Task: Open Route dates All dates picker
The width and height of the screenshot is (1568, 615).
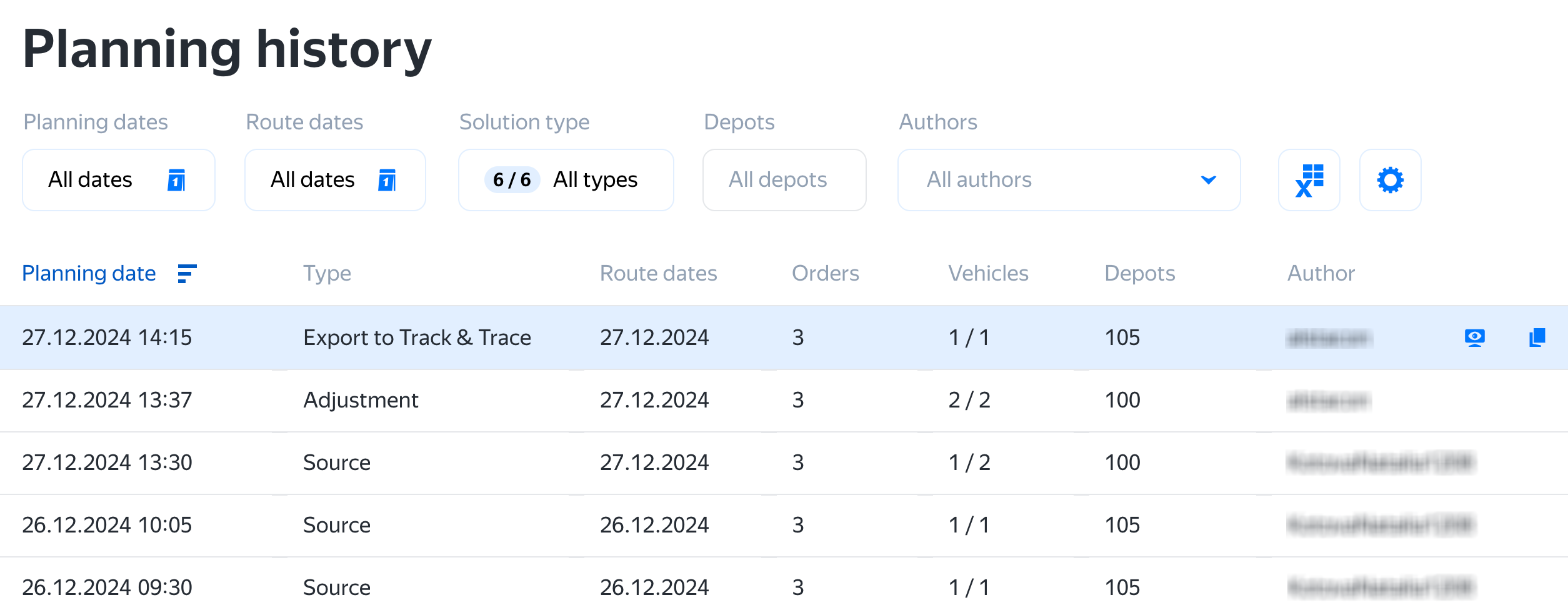Action: pos(312,180)
